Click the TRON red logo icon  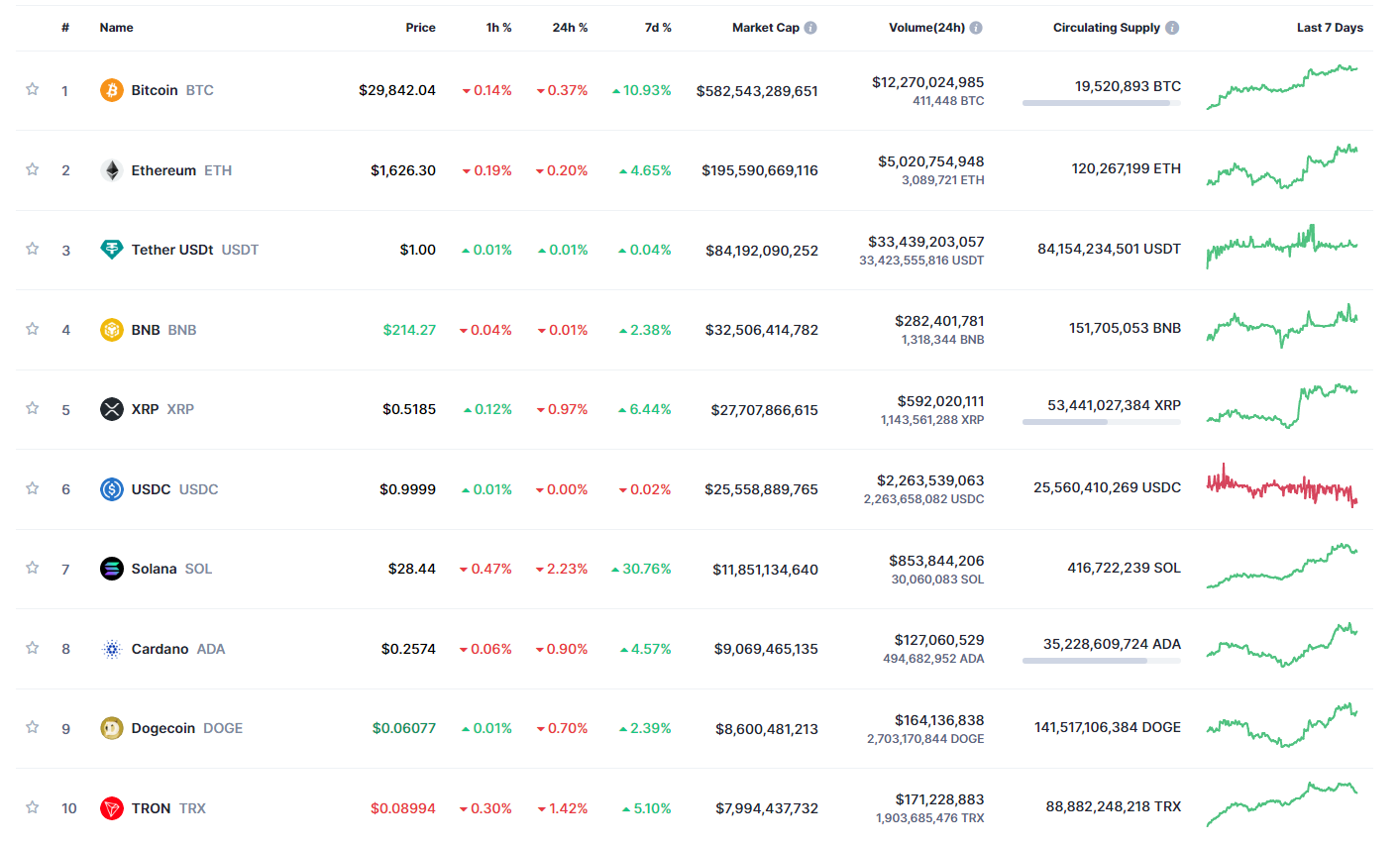112,808
